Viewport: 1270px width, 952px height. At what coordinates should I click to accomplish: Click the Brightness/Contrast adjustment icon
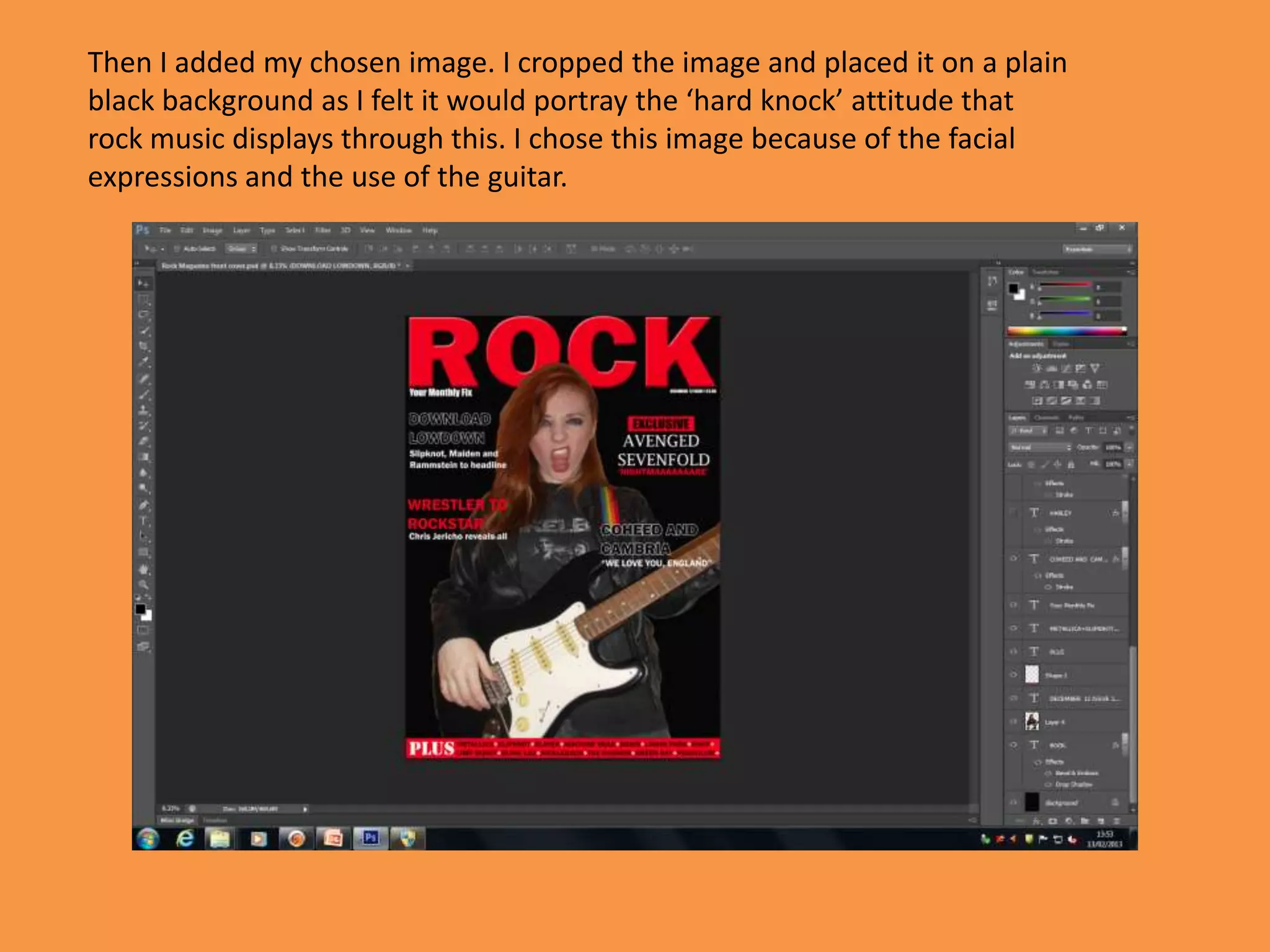[x=1036, y=368]
